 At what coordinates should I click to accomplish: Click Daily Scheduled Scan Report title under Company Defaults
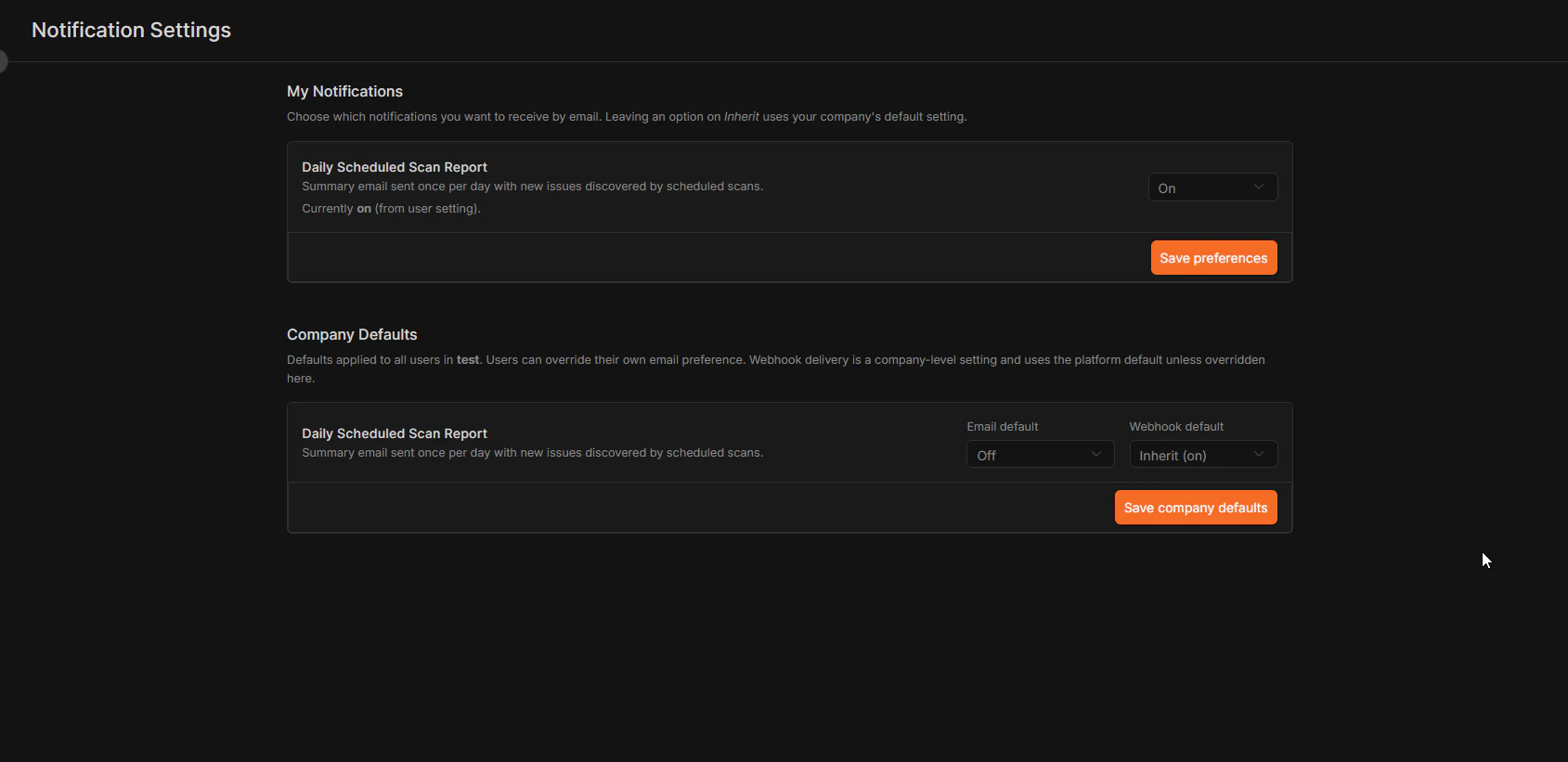click(395, 433)
